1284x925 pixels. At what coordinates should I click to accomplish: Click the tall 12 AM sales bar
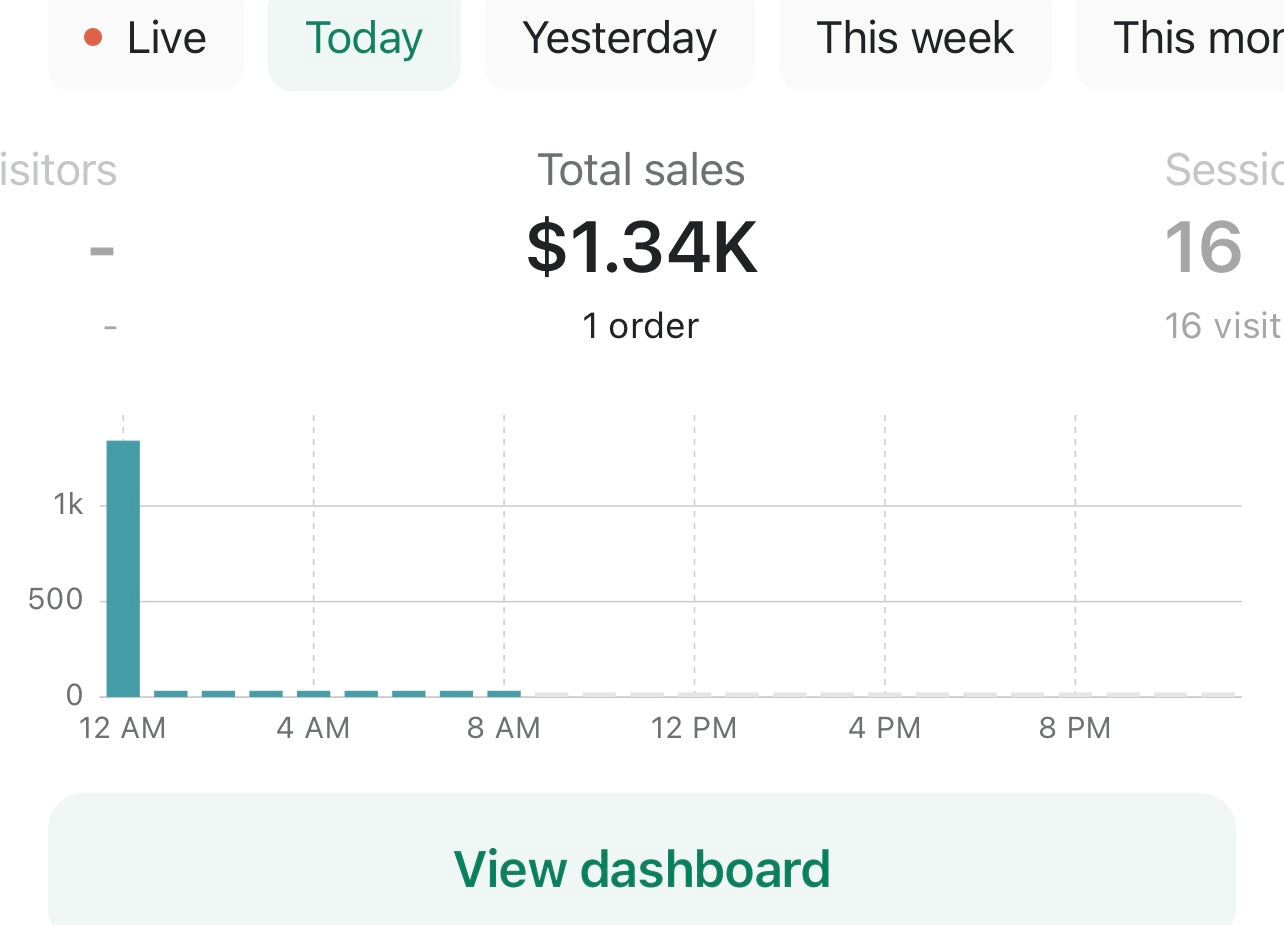coord(123,568)
